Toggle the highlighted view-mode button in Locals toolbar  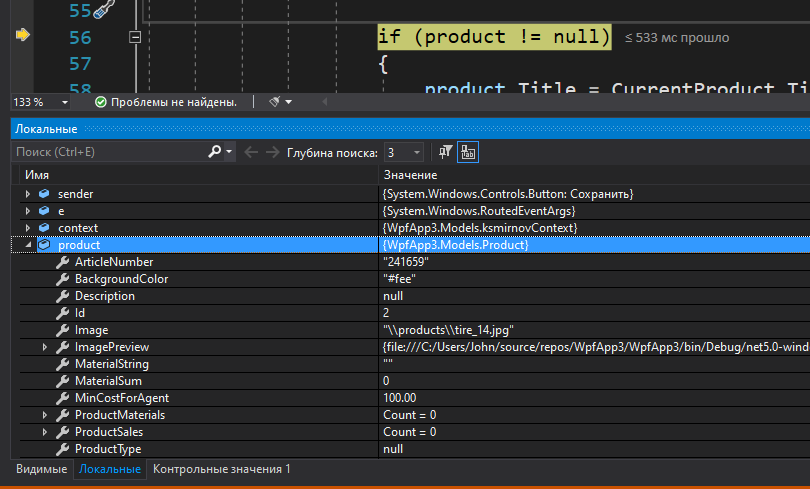(x=467, y=152)
